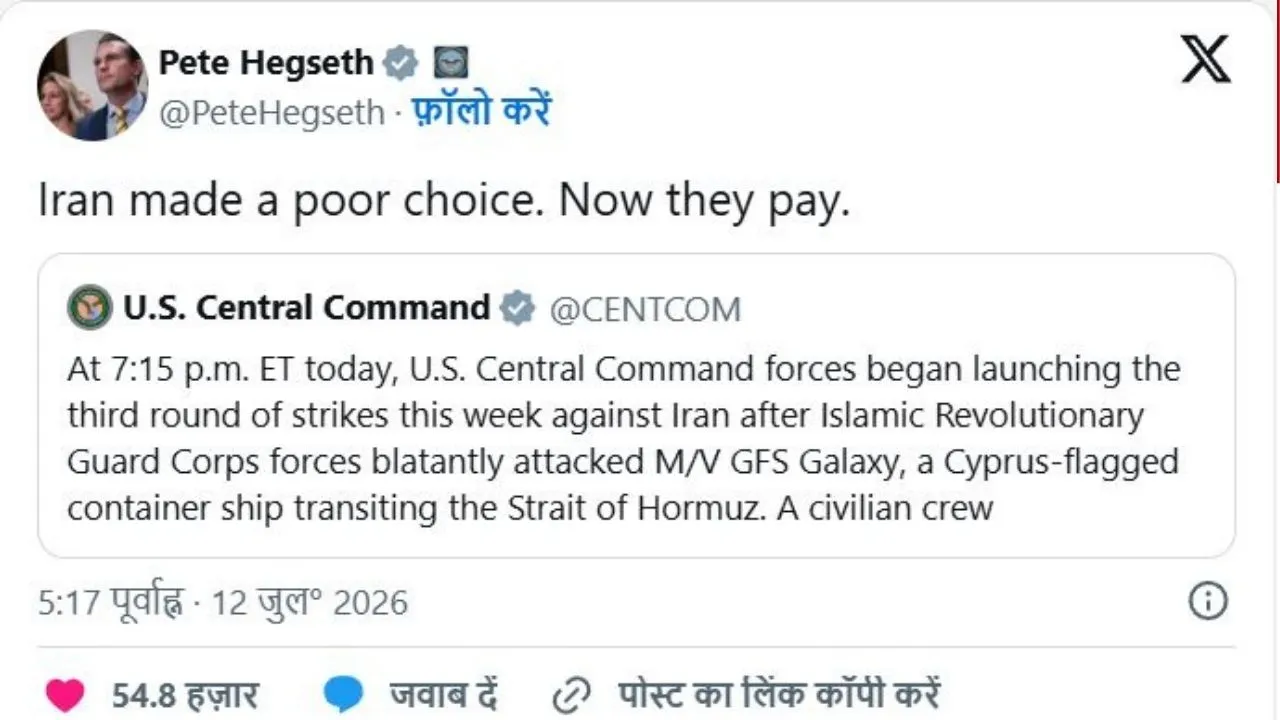The width and height of the screenshot is (1280, 720).
Task: Click the info circle icon
Action: [1207, 601]
